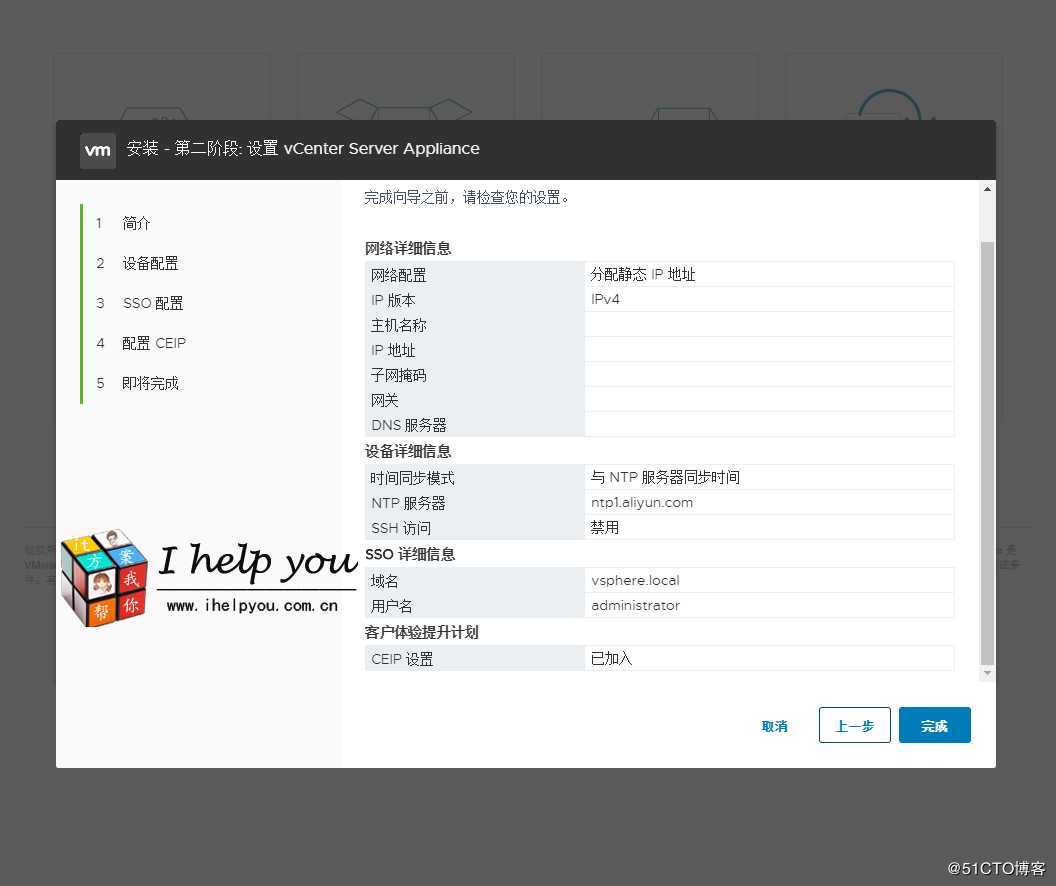Screen dimensions: 1056x886
Task: Click the 网络详细信息 section heading
Action: pyautogui.click(x=408, y=248)
